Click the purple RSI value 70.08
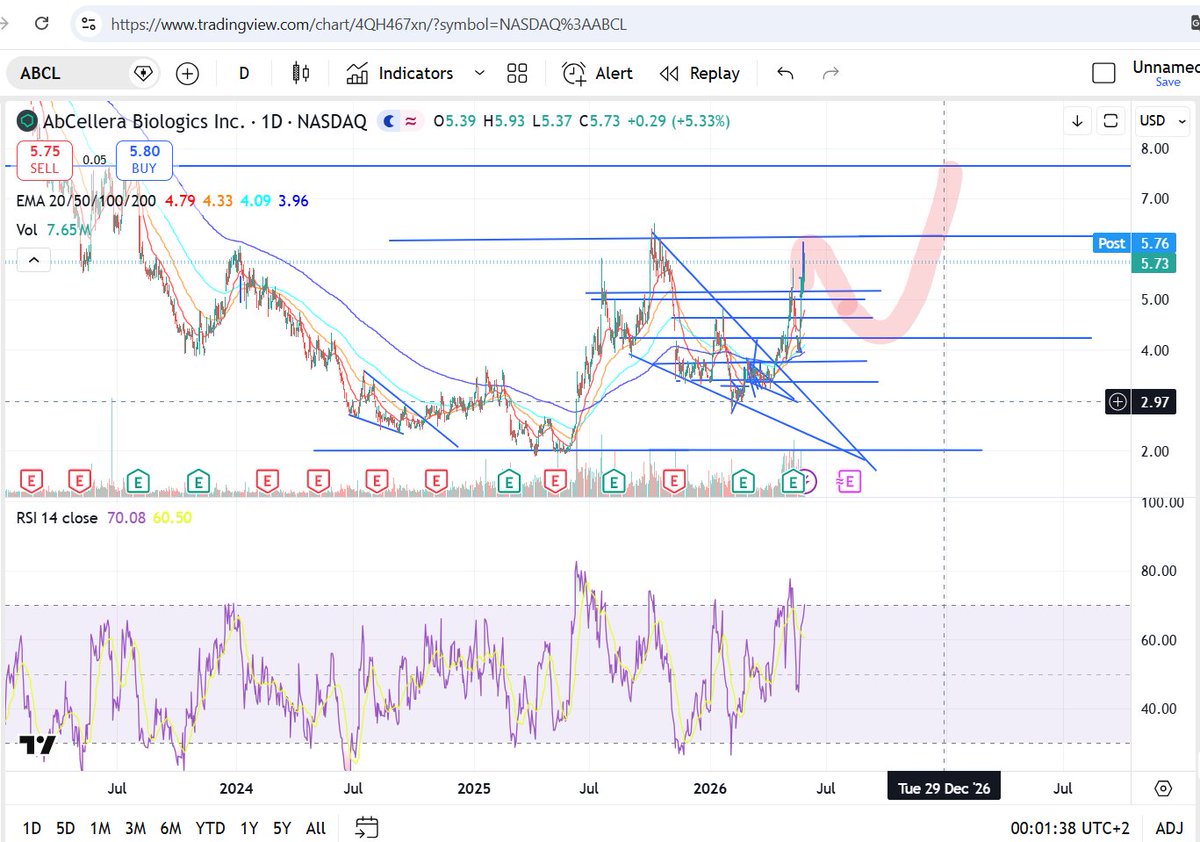The width and height of the screenshot is (1200, 842). (x=124, y=518)
